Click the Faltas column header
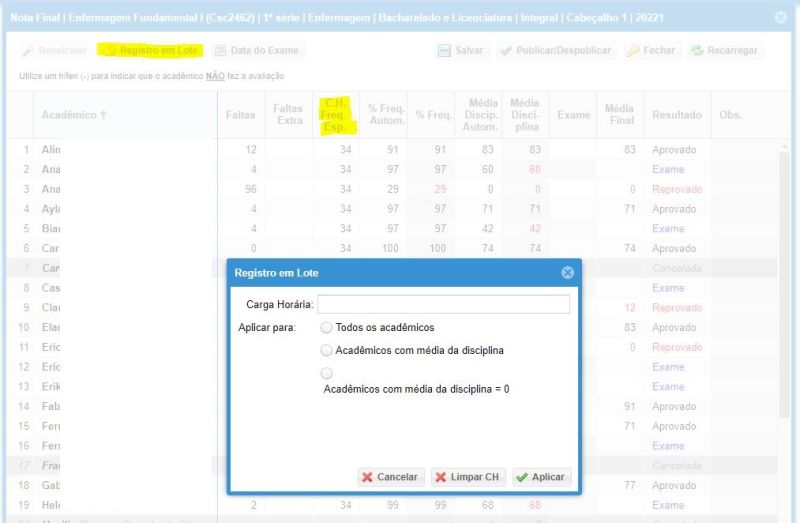This screenshot has width=800, height=523. point(242,115)
